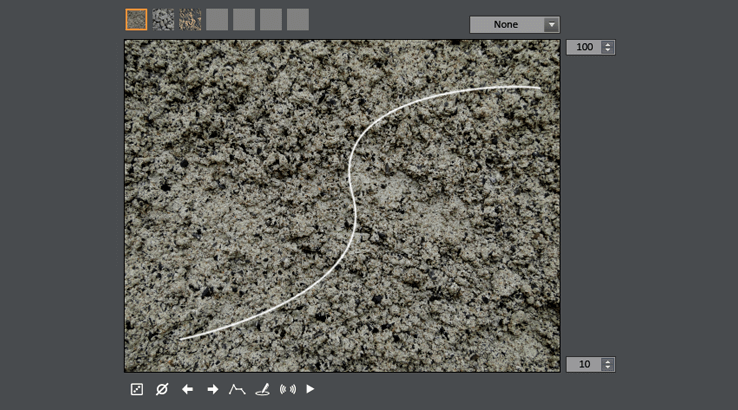
Task: Open the None dropdown menu
Action: point(514,24)
